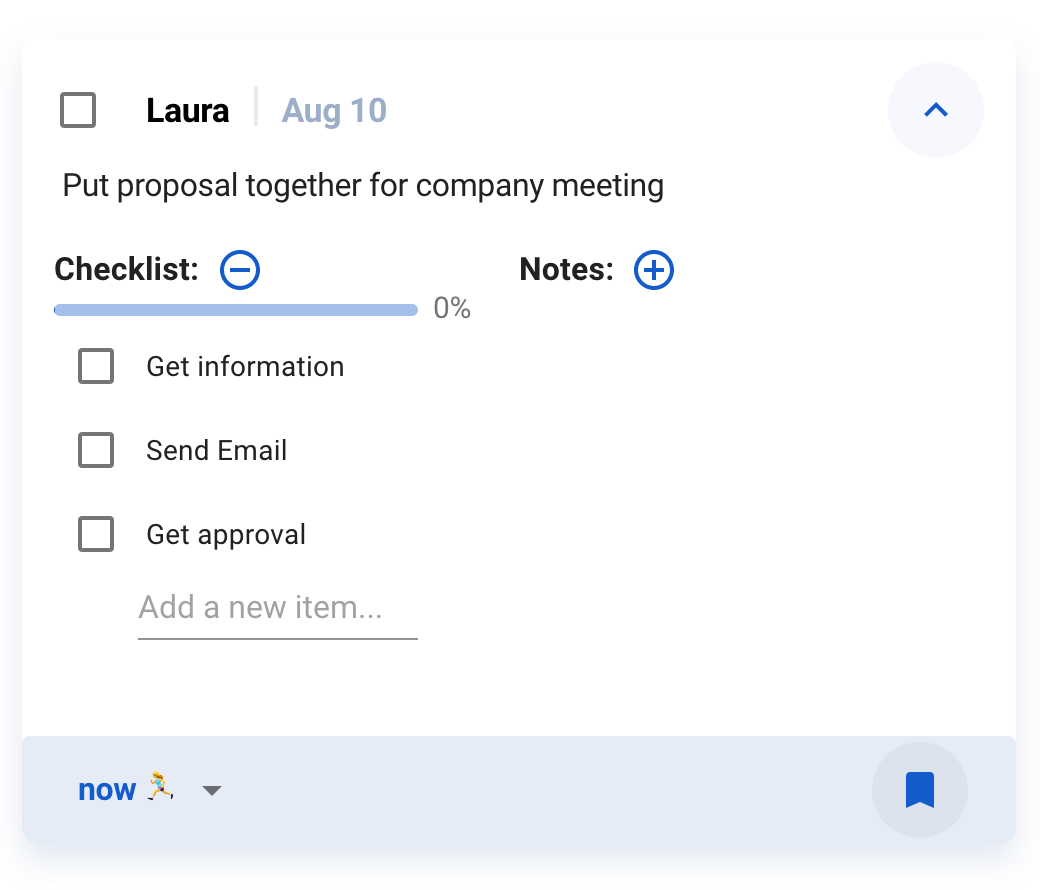This screenshot has width=1040, height=890.
Task: Click the task description text
Action: (x=363, y=186)
